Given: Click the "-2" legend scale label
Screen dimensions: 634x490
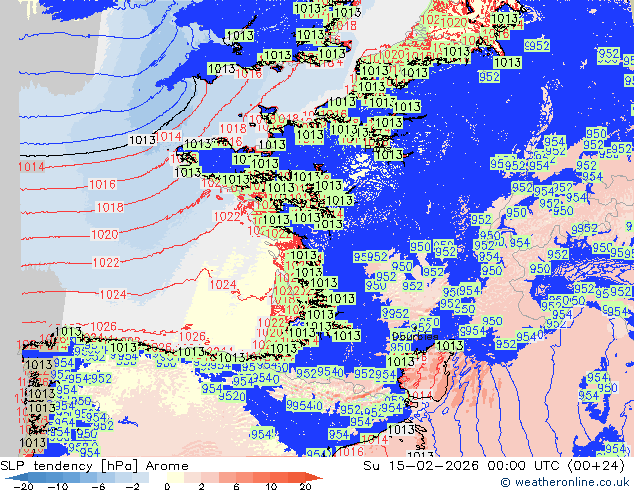Looking at the screenshot, I should [133, 486].
